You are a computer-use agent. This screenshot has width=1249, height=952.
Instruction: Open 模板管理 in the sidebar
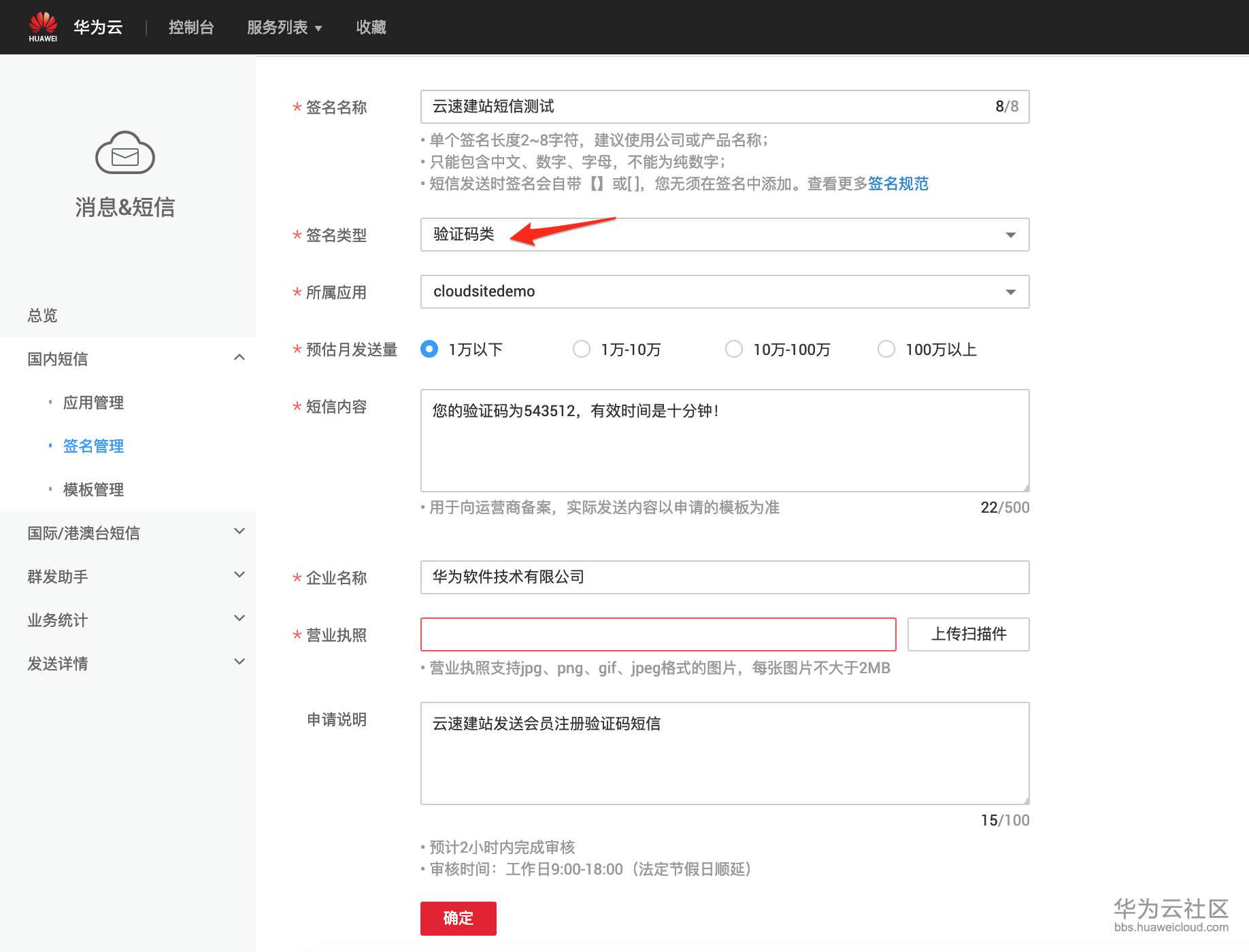click(x=93, y=490)
